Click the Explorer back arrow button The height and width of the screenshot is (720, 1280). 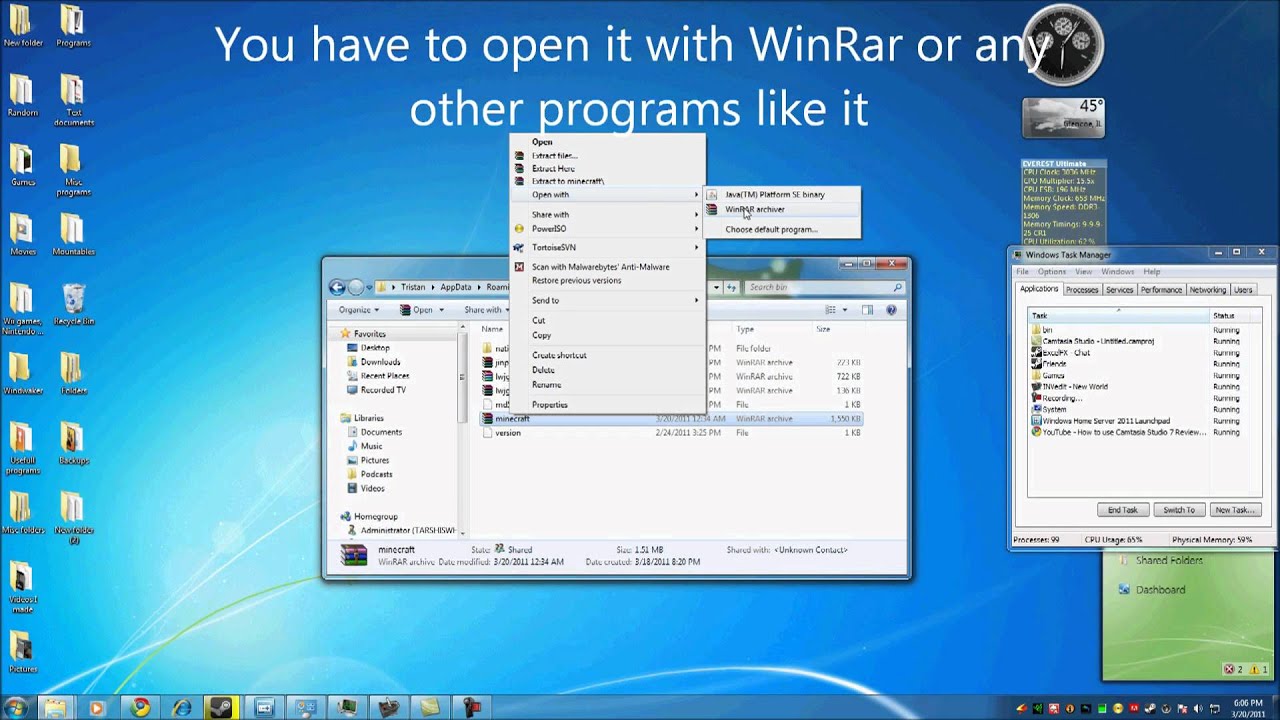337,288
